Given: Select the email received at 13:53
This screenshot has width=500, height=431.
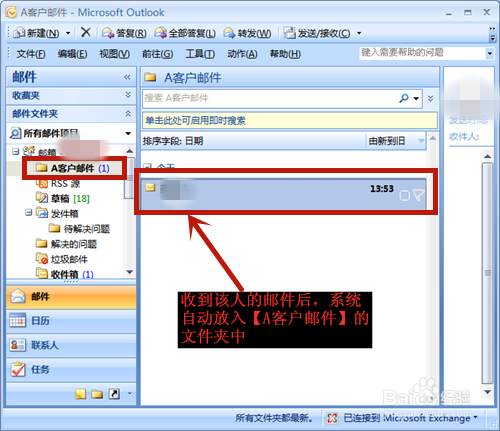Looking at the screenshot, I should coord(283,194).
